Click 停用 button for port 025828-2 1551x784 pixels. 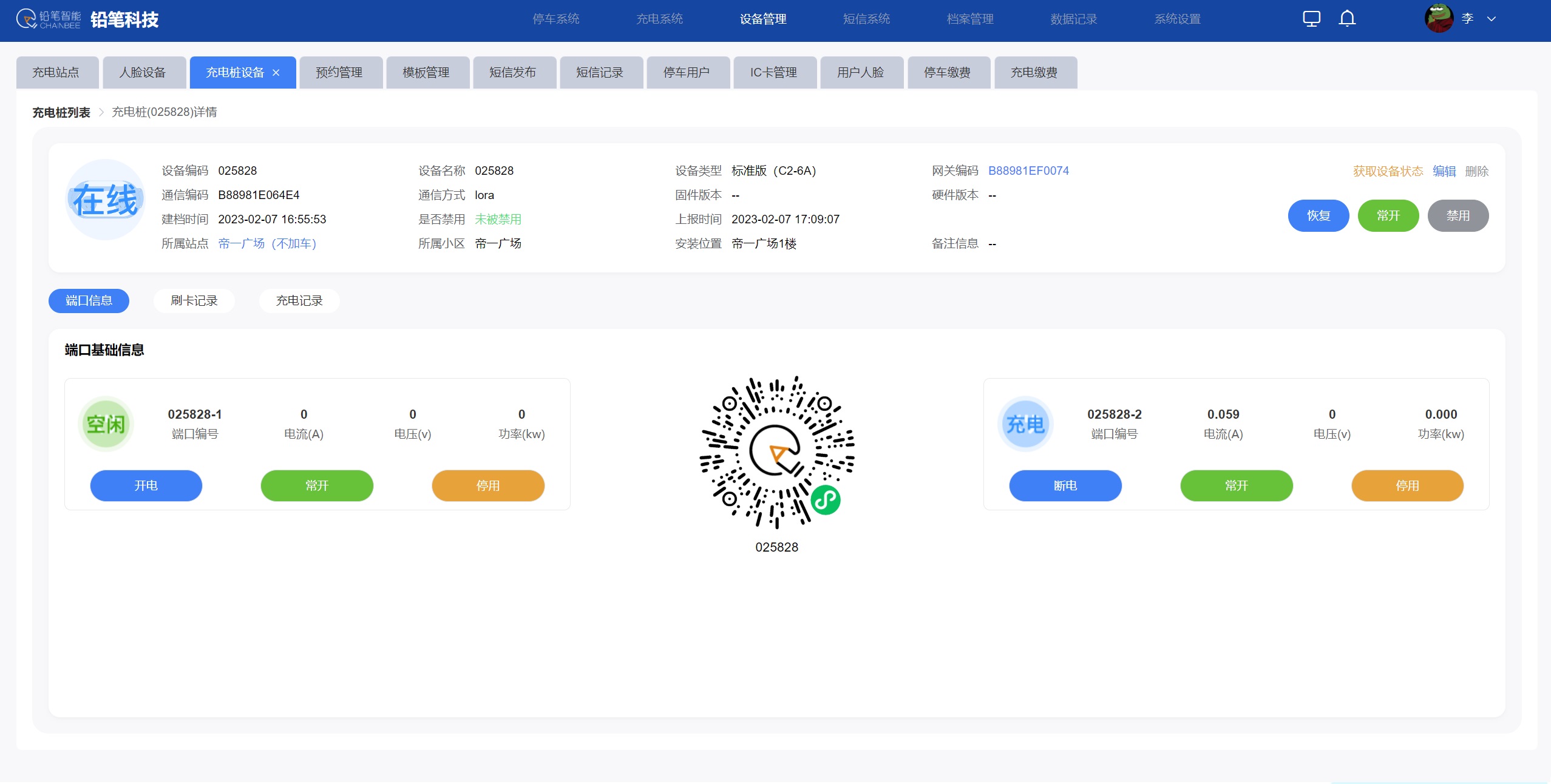(x=1407, y=486)
